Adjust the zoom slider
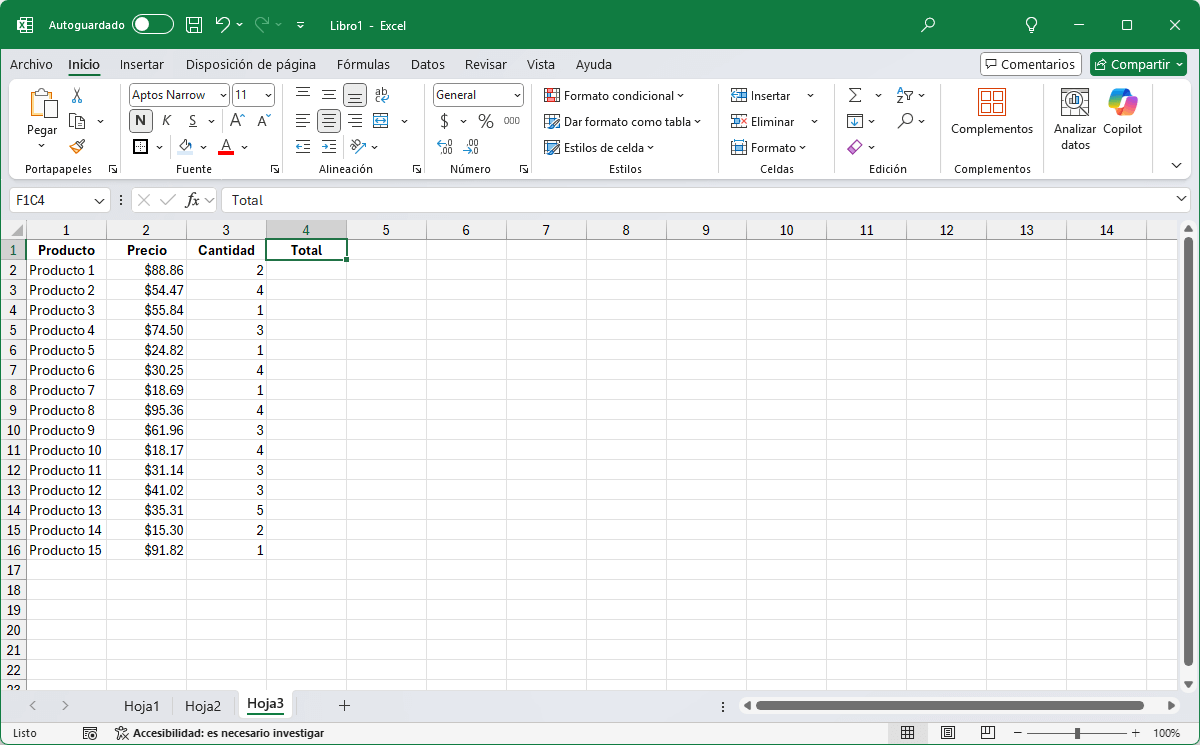 coord(1077,733)
